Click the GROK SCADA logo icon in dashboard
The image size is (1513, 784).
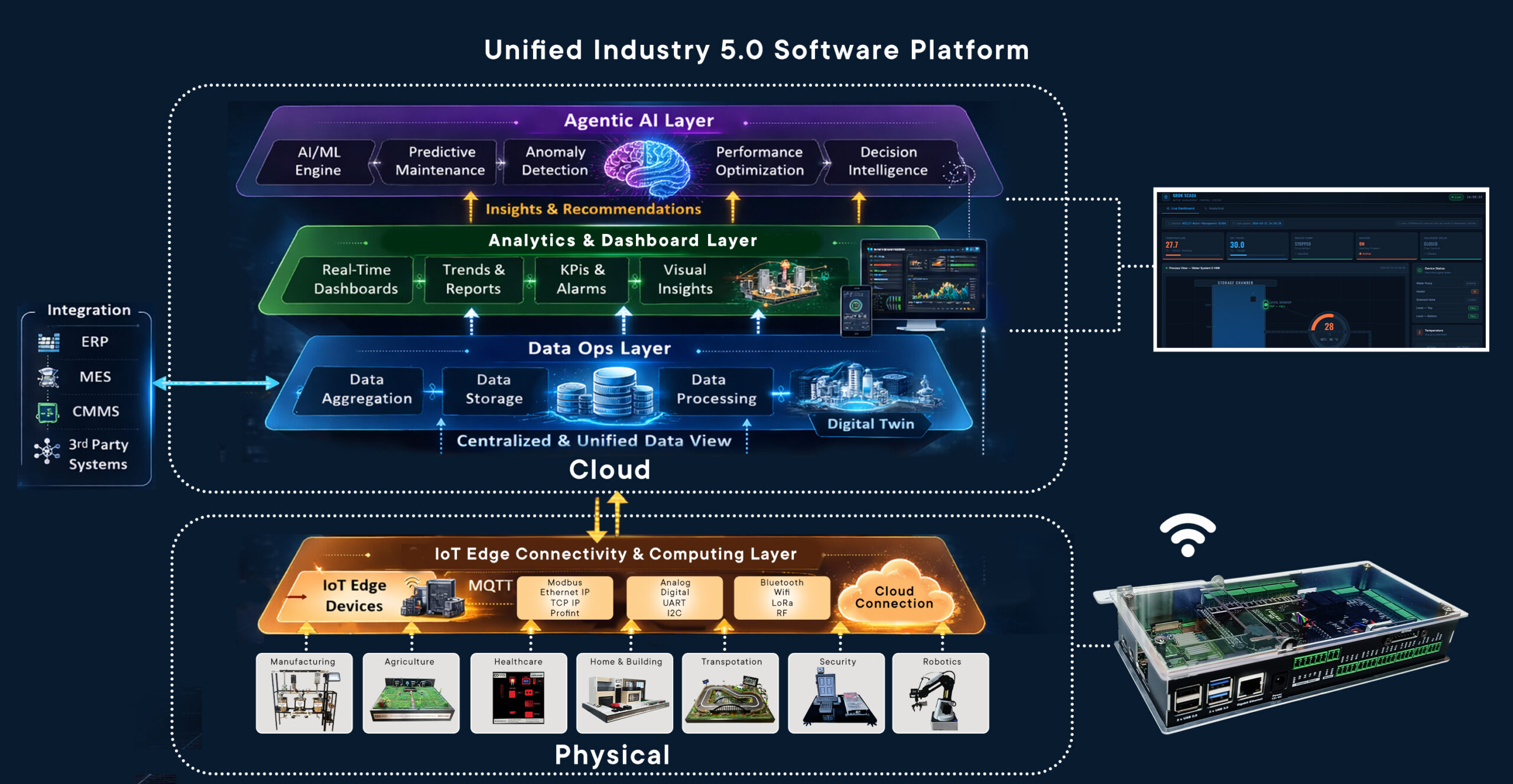tap(1166, 197)
